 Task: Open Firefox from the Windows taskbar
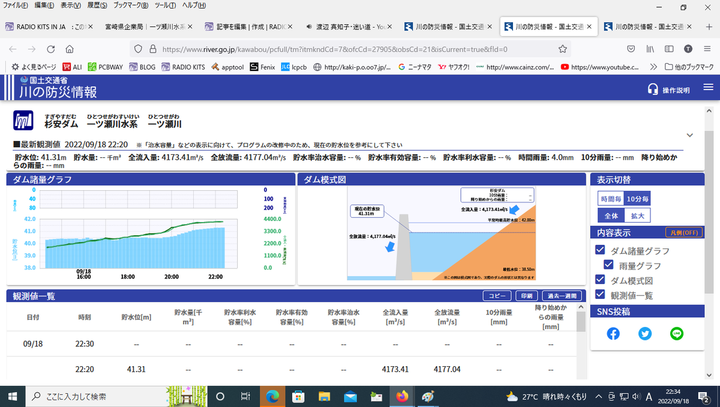pos(402,396)
